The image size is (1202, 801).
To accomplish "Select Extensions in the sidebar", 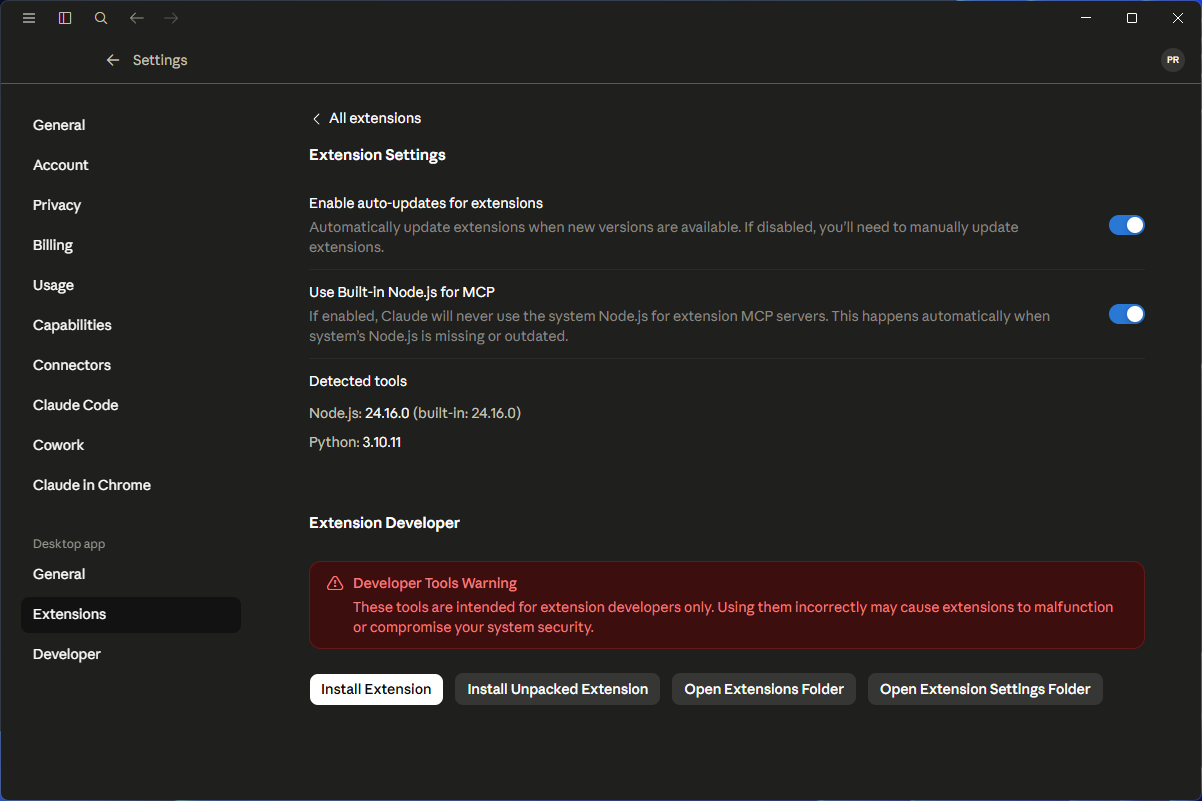I will click(x=131, y=614).
